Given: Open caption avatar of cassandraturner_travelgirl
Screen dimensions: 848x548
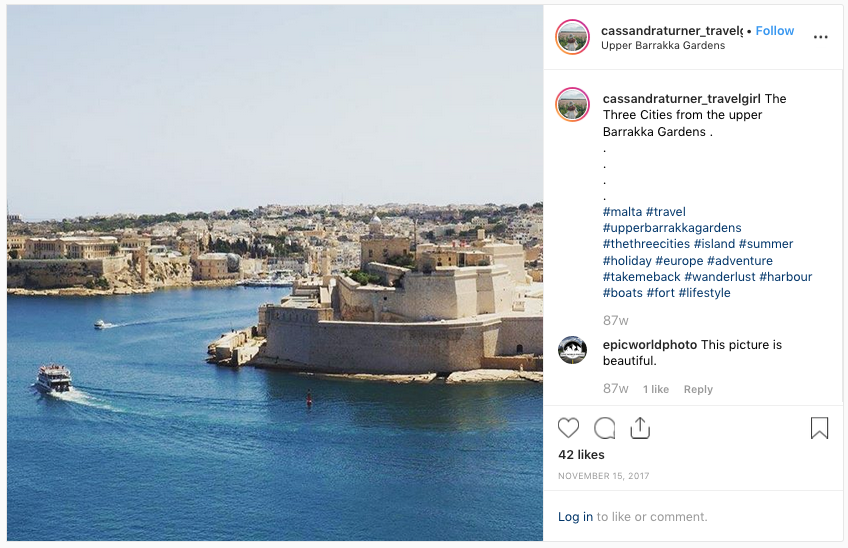Looking at the screenshot, I should pyautogui.click(x=572, y=104).
